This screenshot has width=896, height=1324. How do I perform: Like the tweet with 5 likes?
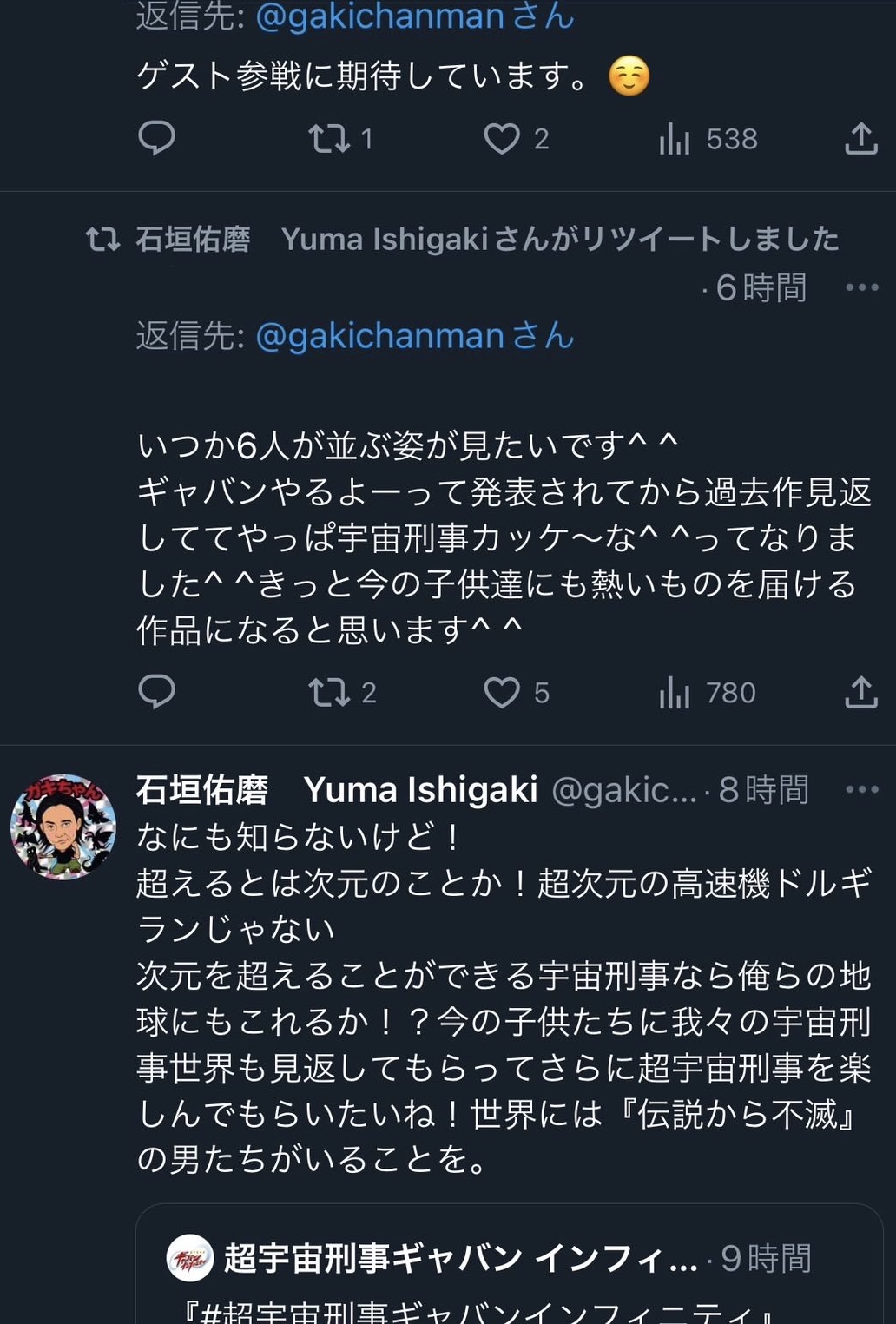502,692
